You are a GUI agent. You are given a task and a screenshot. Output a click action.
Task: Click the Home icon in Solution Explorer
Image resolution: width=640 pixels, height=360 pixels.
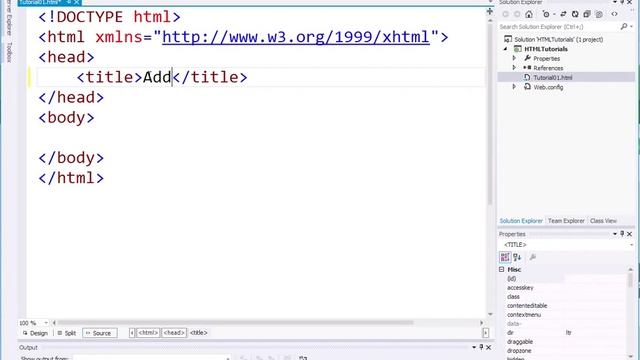click(x=529, y=14)
